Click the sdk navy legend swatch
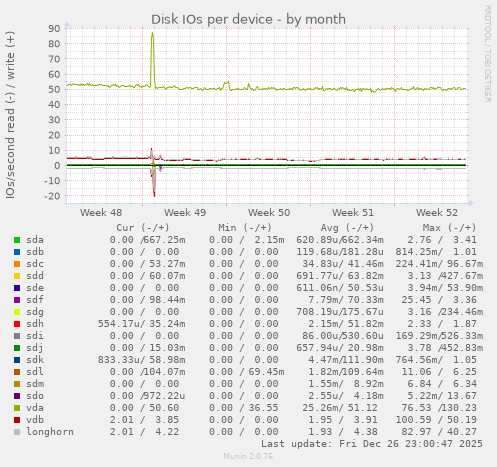Screen dimensions: 497x467 [x=17, y=360]
